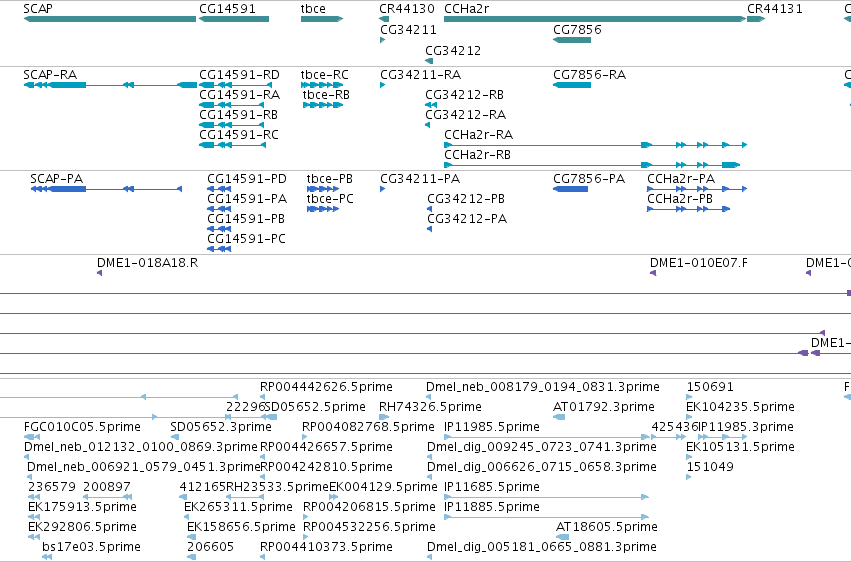The image size is (851, 562).
Task: Click the tbce-PC protein label
Action: [330, 199]
